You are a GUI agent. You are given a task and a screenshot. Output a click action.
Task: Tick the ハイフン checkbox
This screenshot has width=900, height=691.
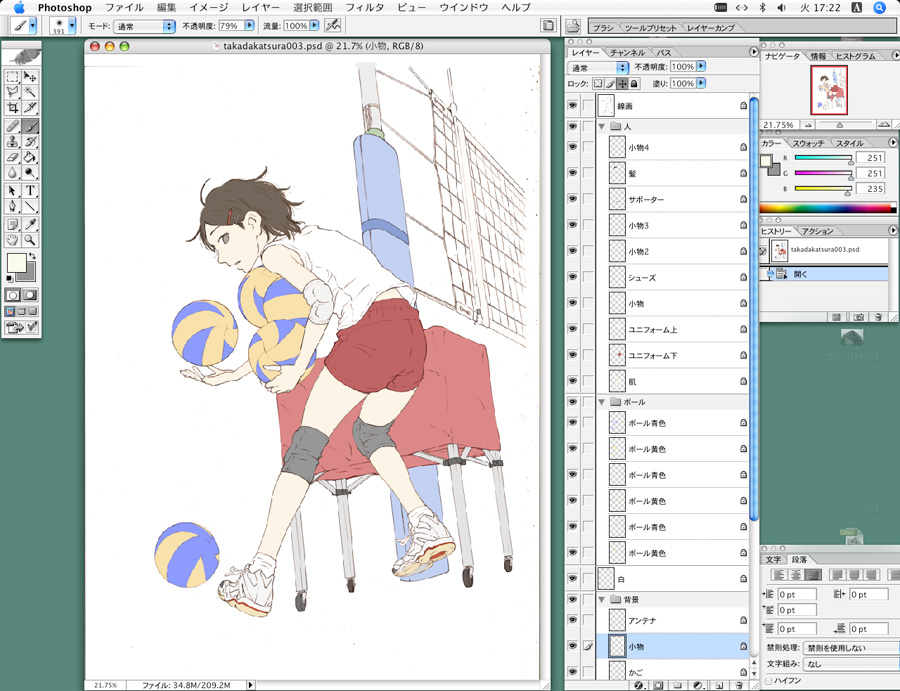[769, 681]
